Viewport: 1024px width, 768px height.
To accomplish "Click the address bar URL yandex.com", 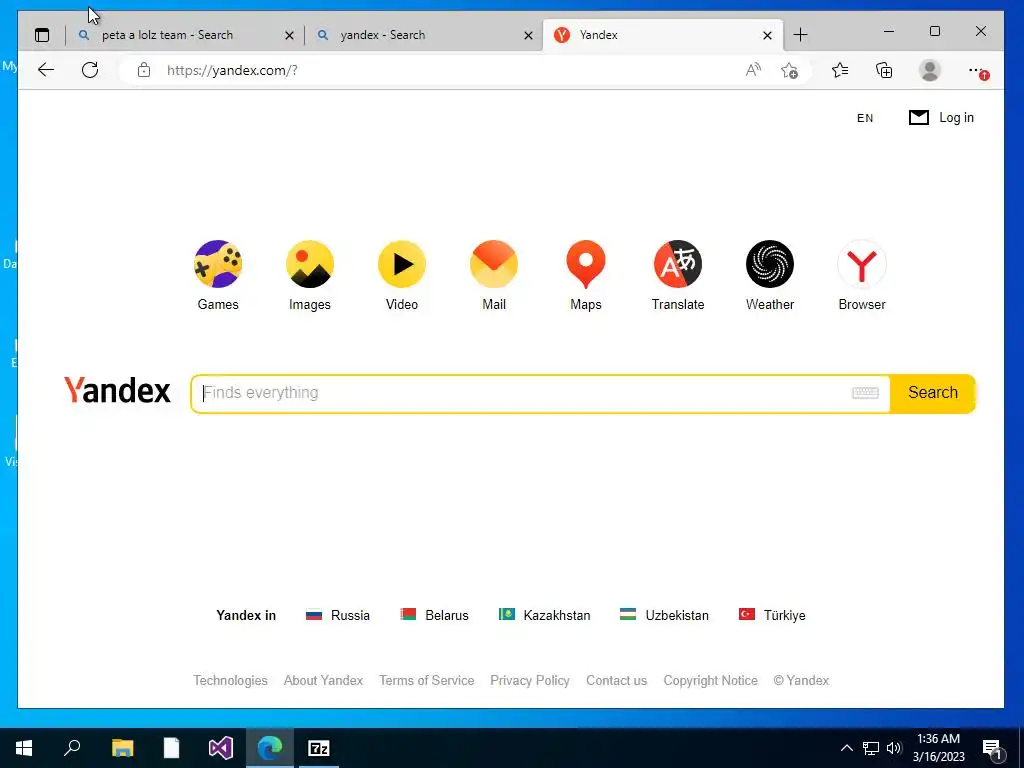I will click(232, 71).
